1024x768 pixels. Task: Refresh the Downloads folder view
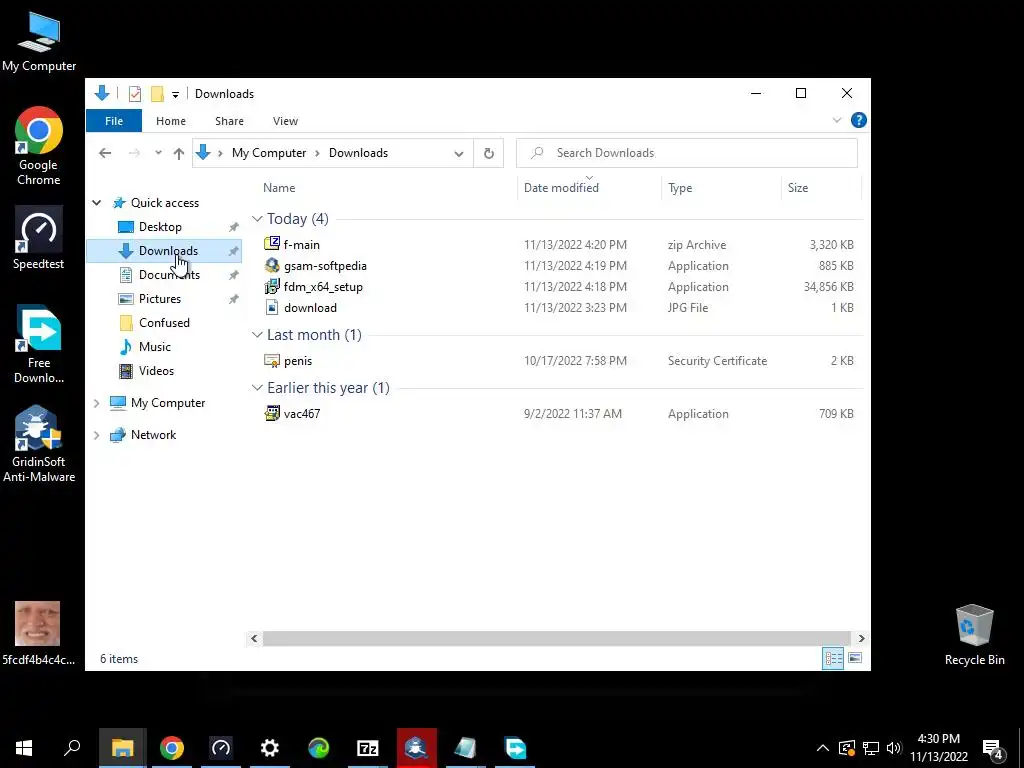(x=488, y=153)
